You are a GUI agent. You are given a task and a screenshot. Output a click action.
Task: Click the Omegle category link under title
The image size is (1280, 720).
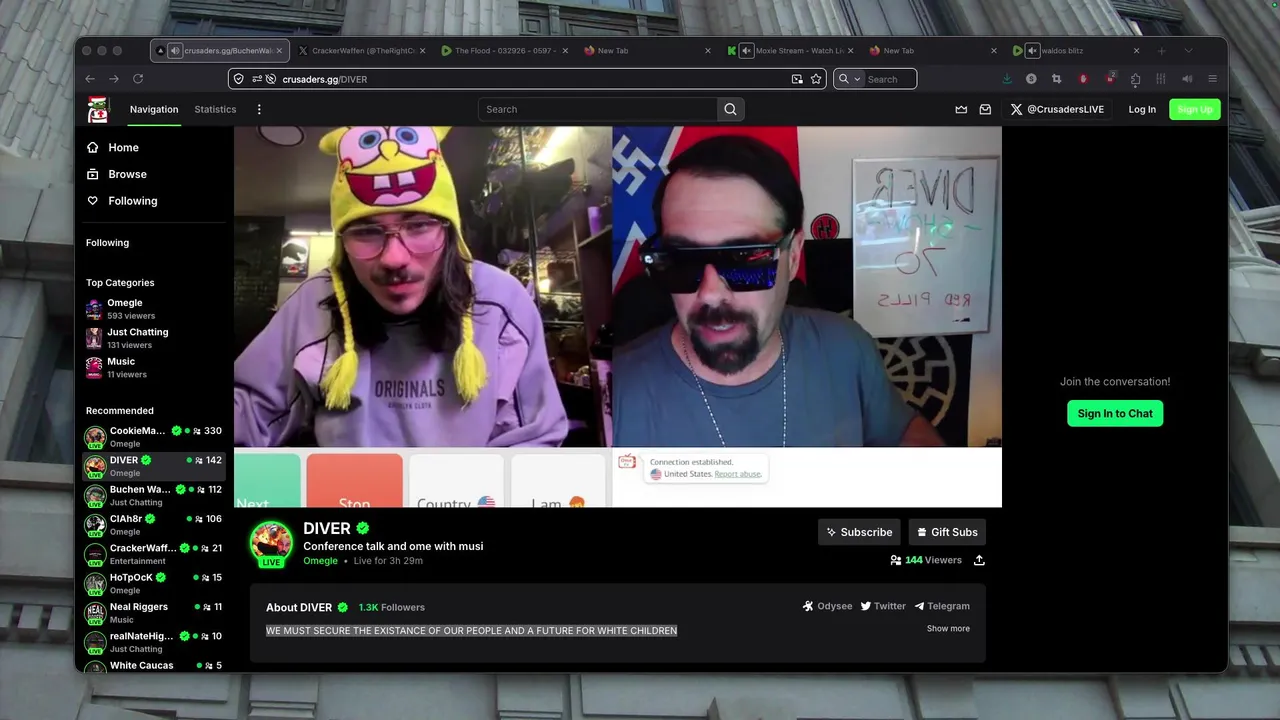click(320, 561)
